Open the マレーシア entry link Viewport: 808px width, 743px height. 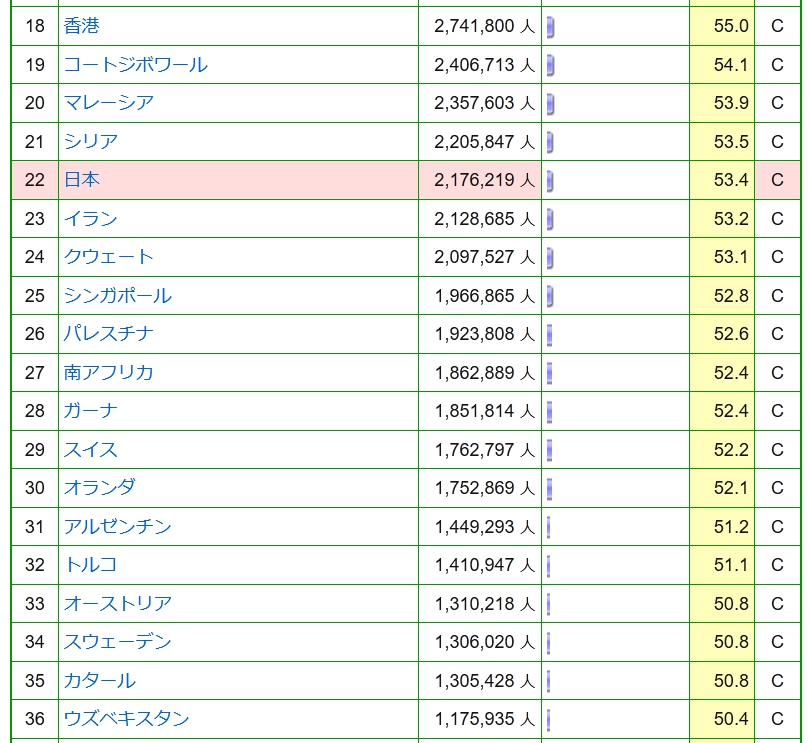coord(109,103)
